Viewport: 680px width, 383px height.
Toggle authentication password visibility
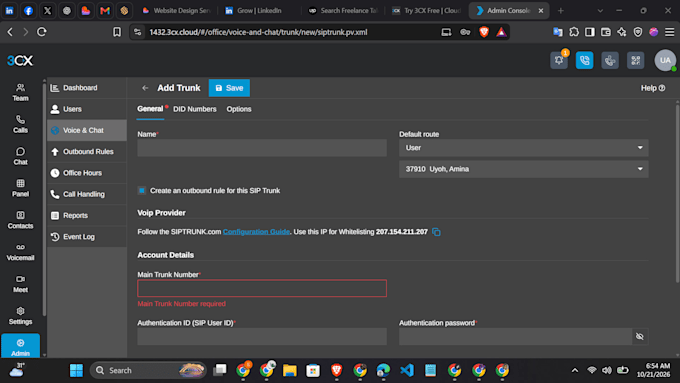640,336
